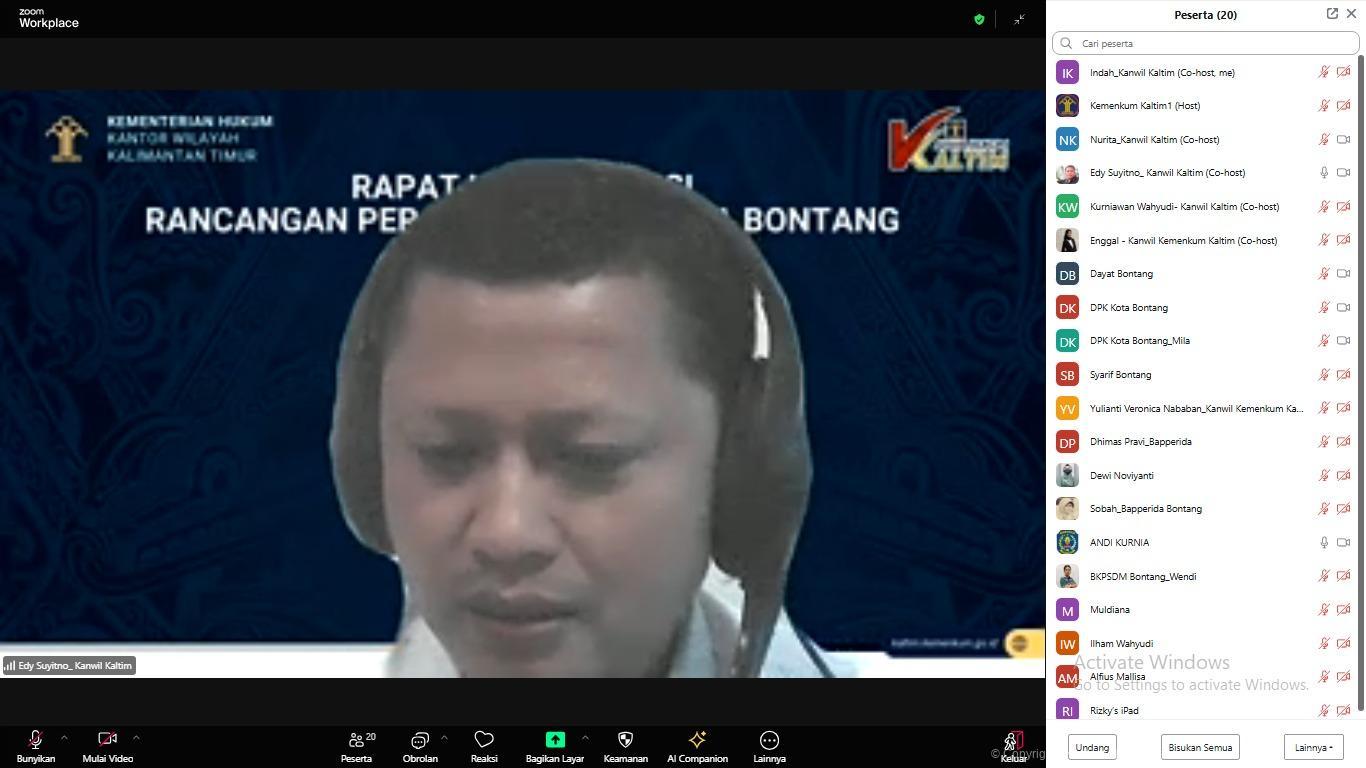This screenshot has width=1366, height=768.
Task: Toggle the Bunyikan microphone button
Action: click(x=35, y=745)
